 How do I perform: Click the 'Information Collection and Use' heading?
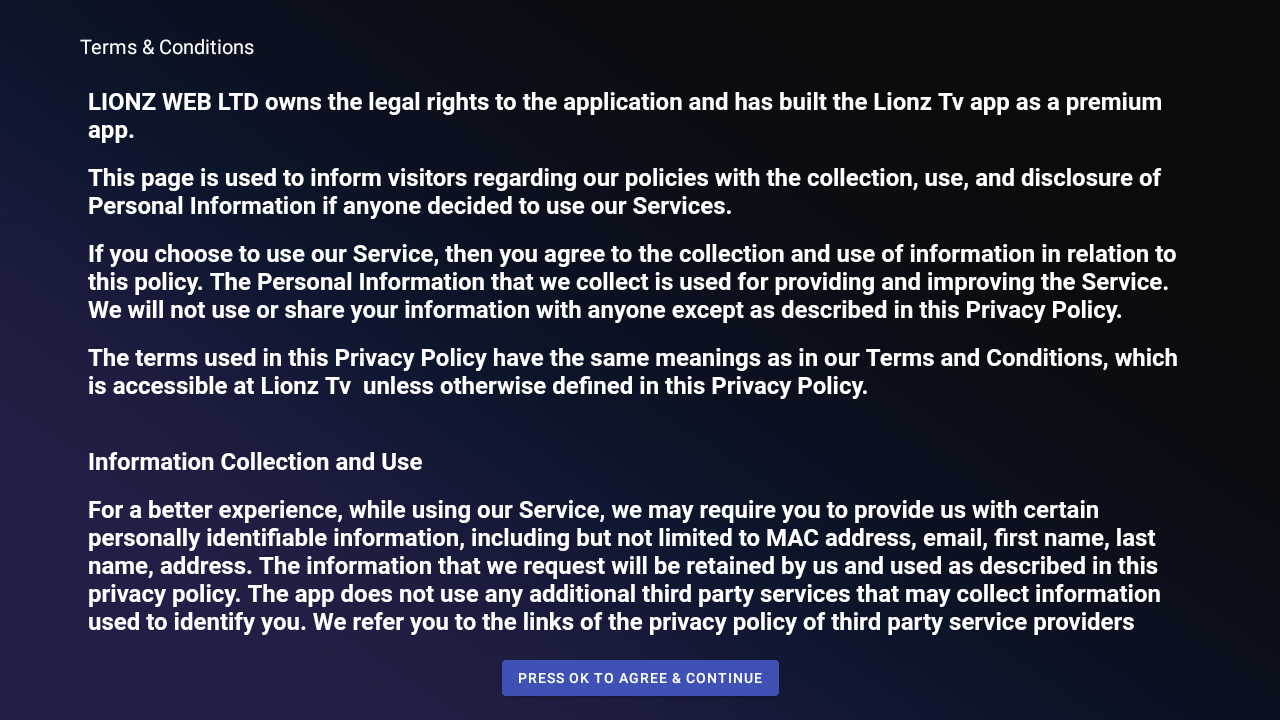coord(255,462)
